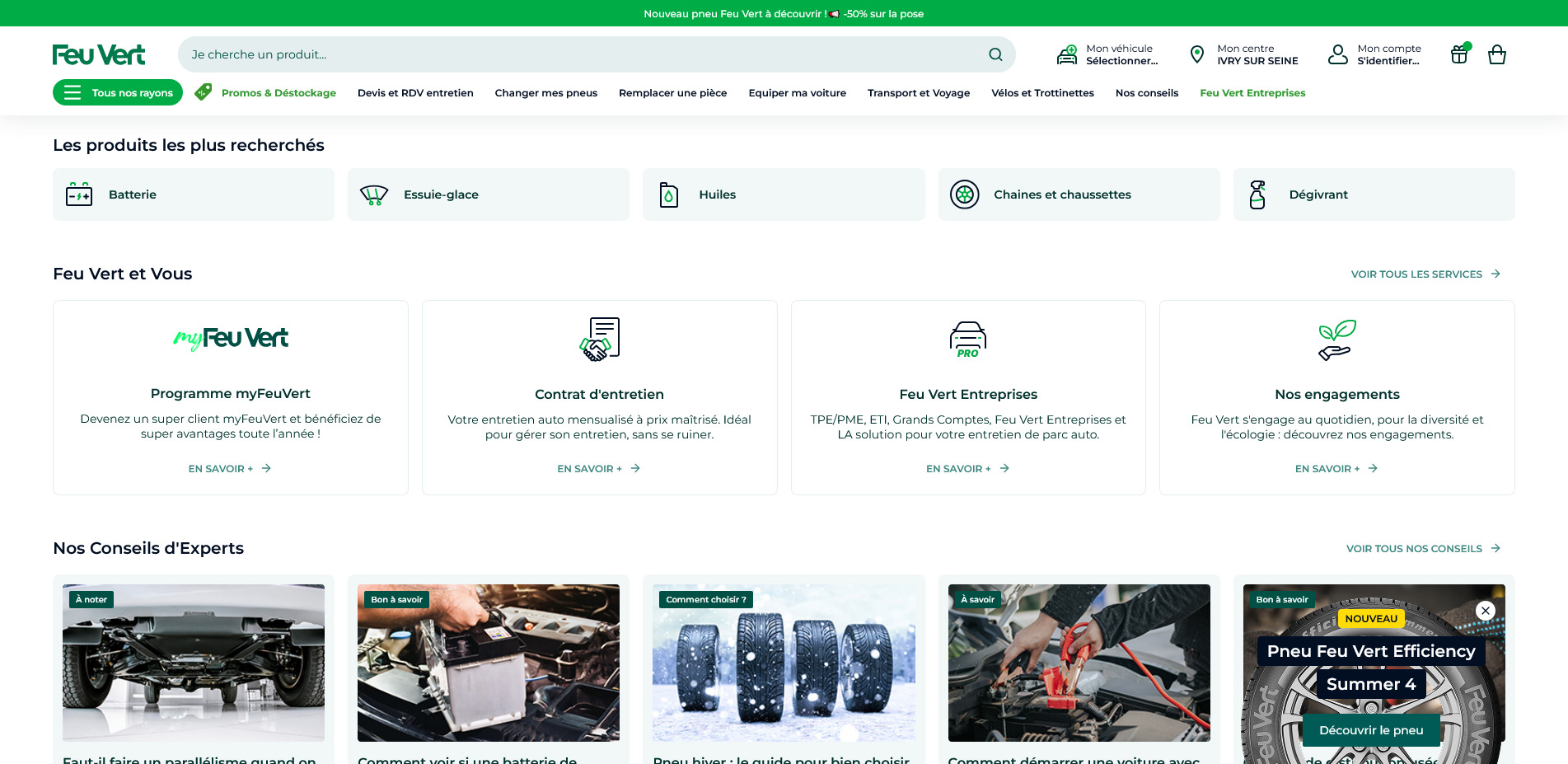Open Nos conseils menu
Screen dimensions: 1568x764
1147,93
